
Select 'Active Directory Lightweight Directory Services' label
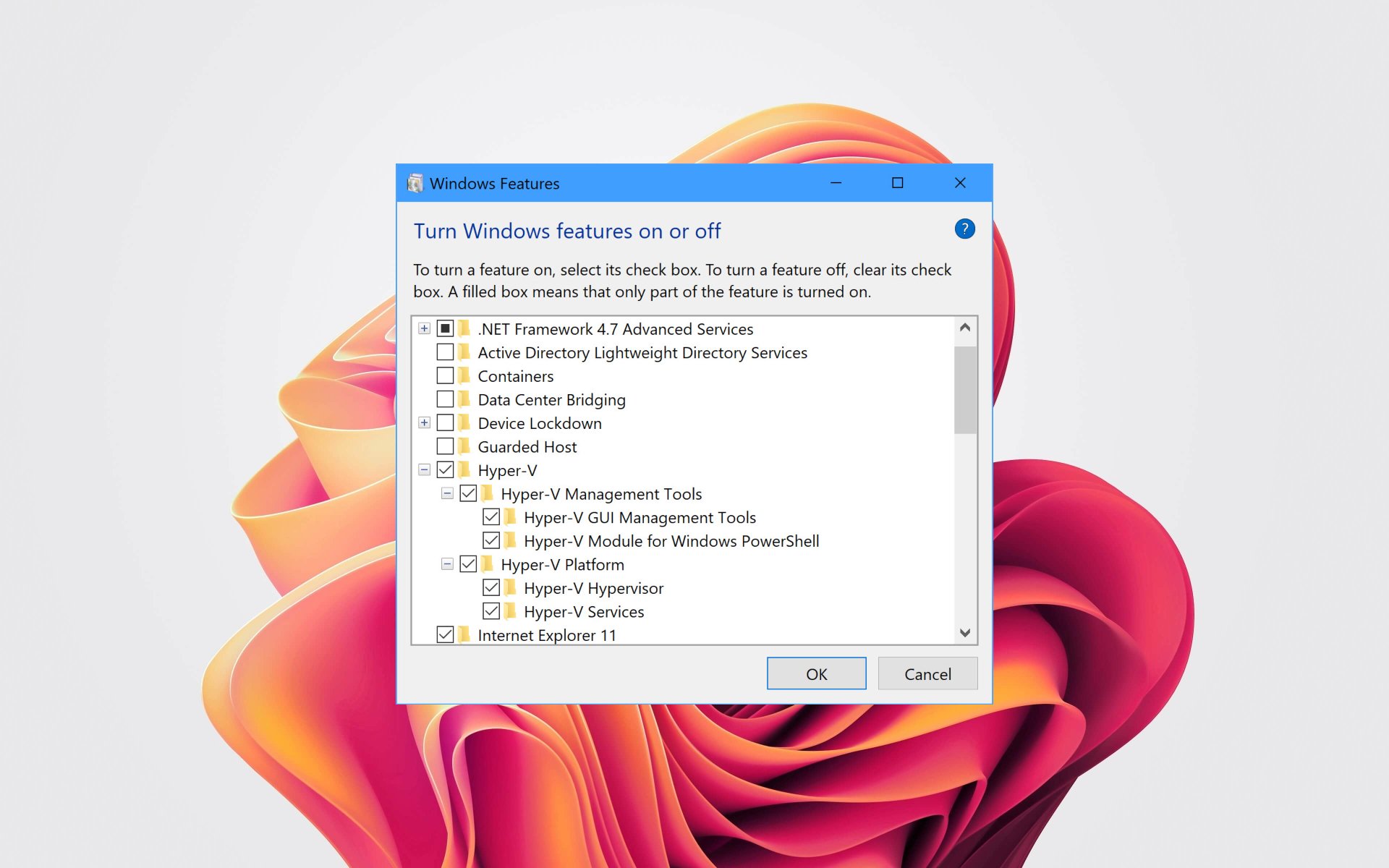pos(642,353)
